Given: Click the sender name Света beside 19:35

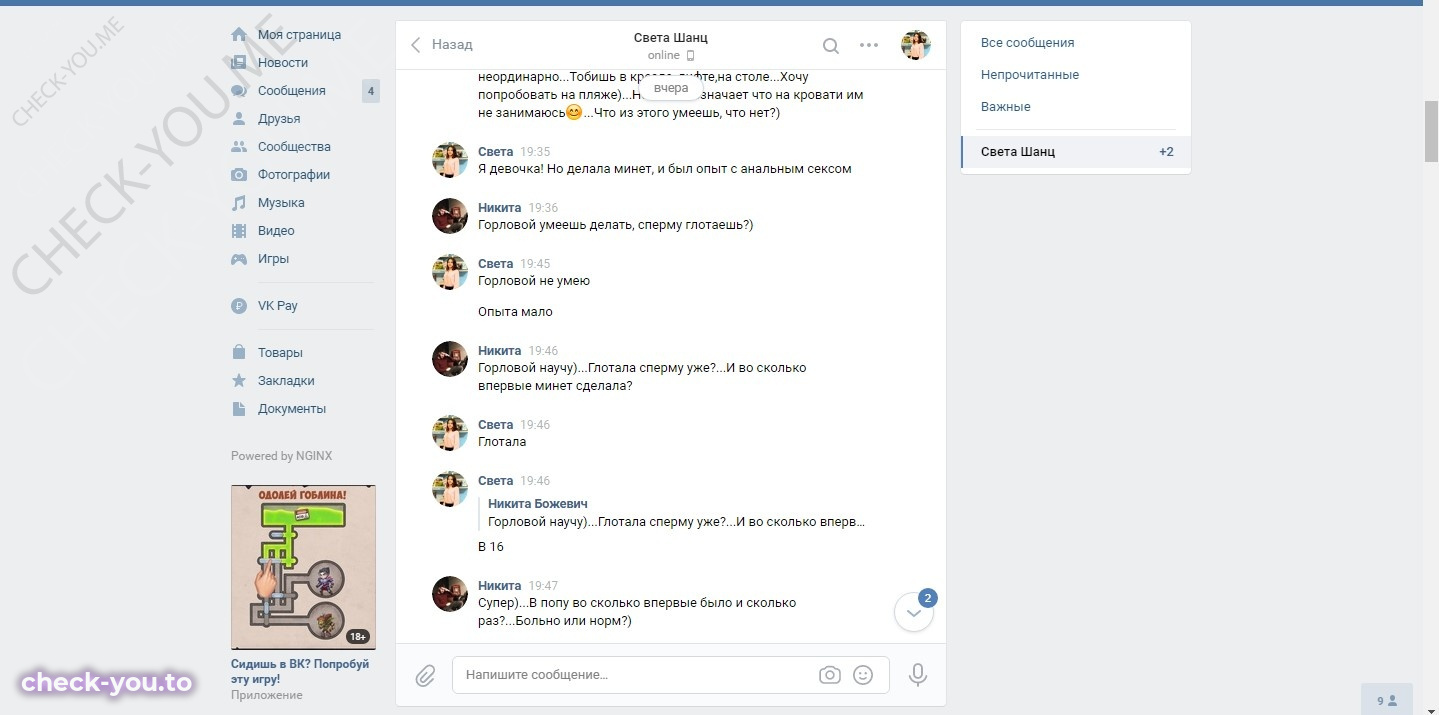Looking at the screenshot, I should 495,152.
